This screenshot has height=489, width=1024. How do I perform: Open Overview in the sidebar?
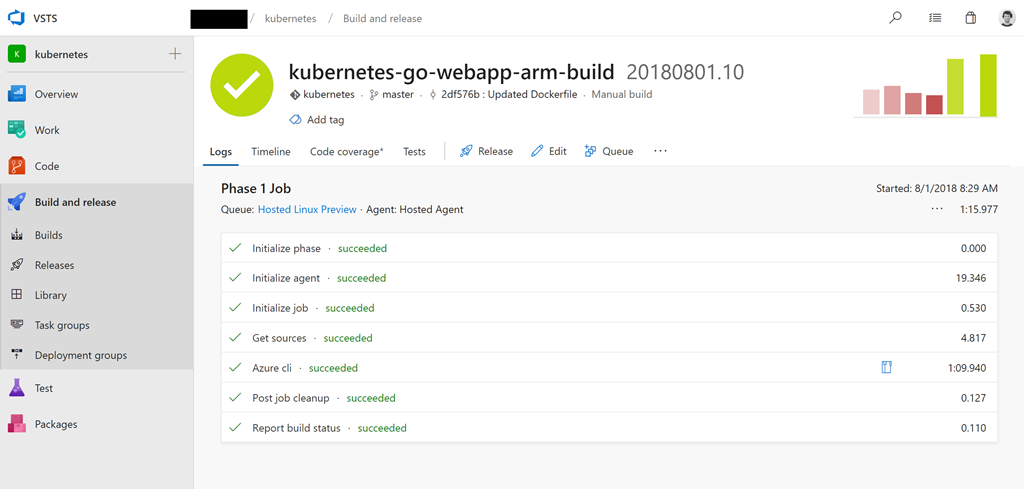click(56, 94)
